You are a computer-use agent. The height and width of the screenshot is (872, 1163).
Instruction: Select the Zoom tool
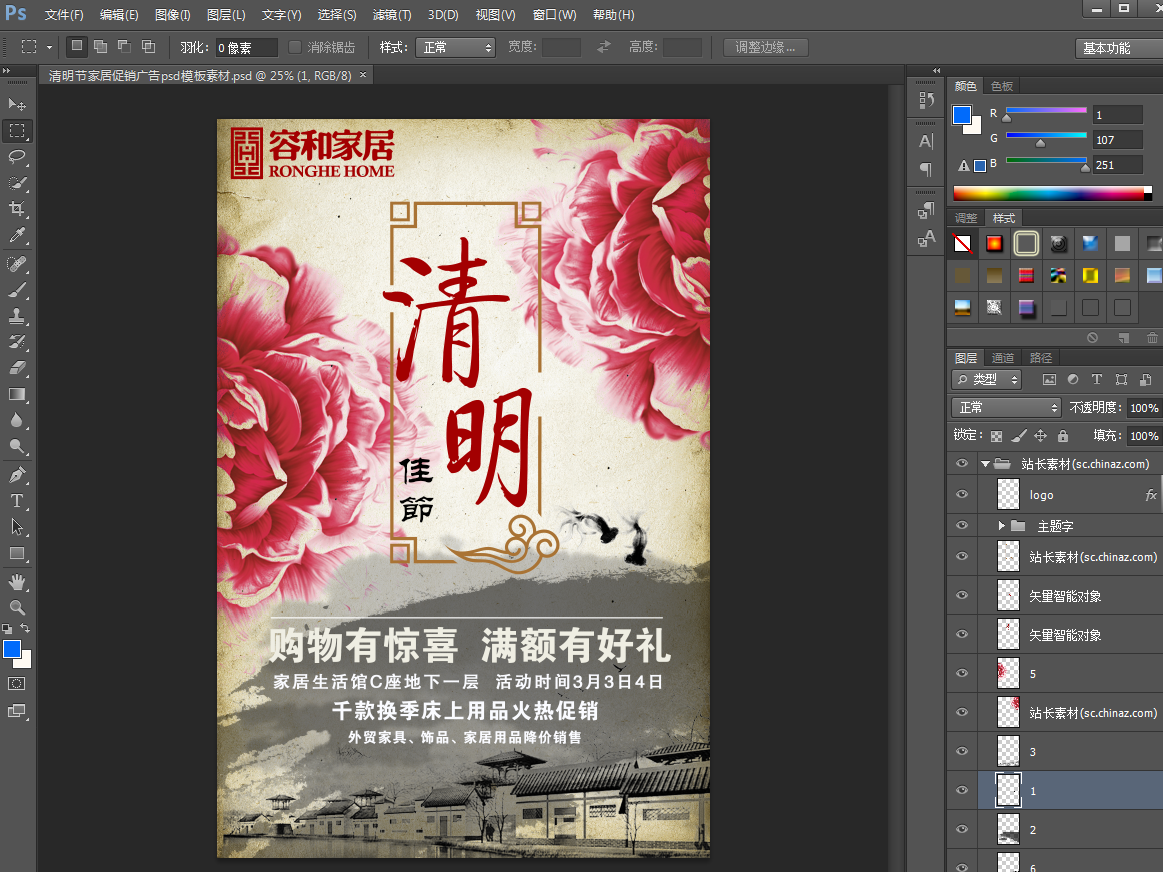17,607
